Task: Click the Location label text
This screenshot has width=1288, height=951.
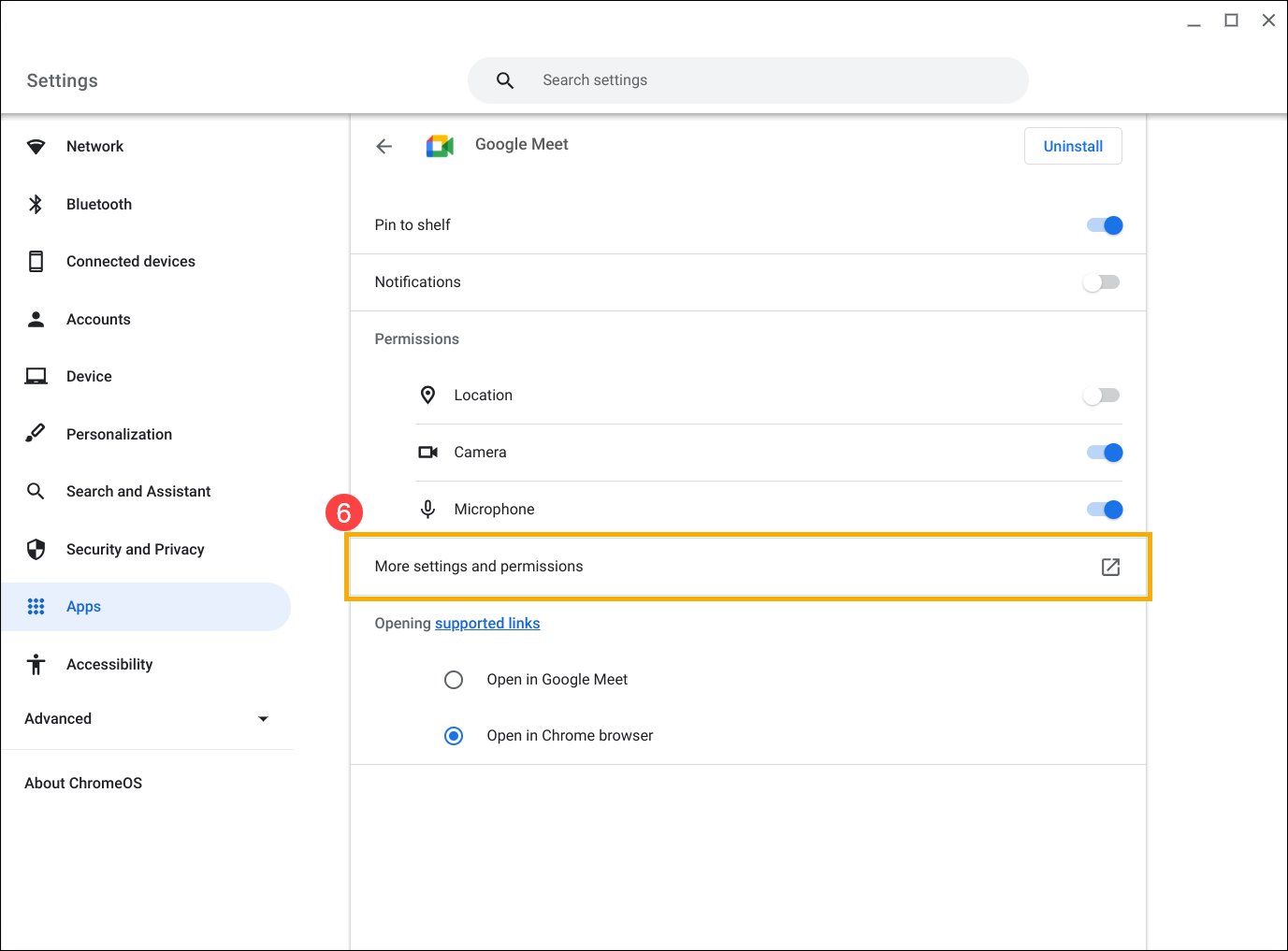Action: pos(483,395)
